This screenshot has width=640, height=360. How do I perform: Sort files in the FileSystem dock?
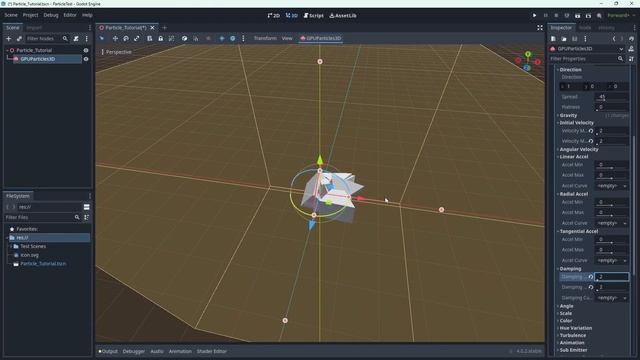(x=87, y=218)
